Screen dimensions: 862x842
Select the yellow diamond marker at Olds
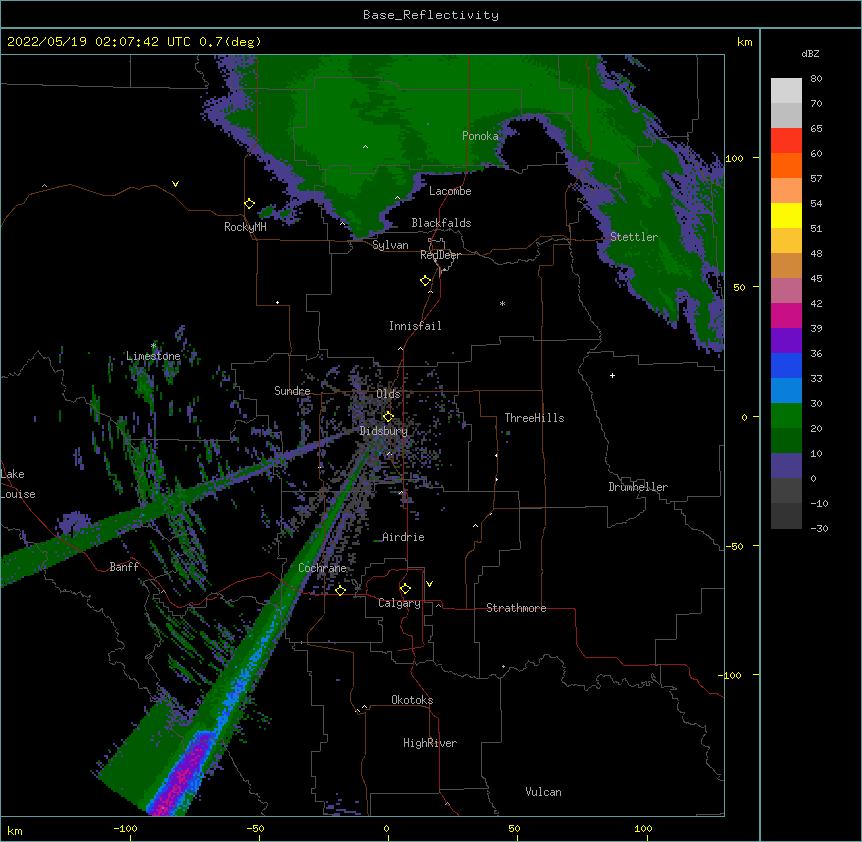coord(388,416)
